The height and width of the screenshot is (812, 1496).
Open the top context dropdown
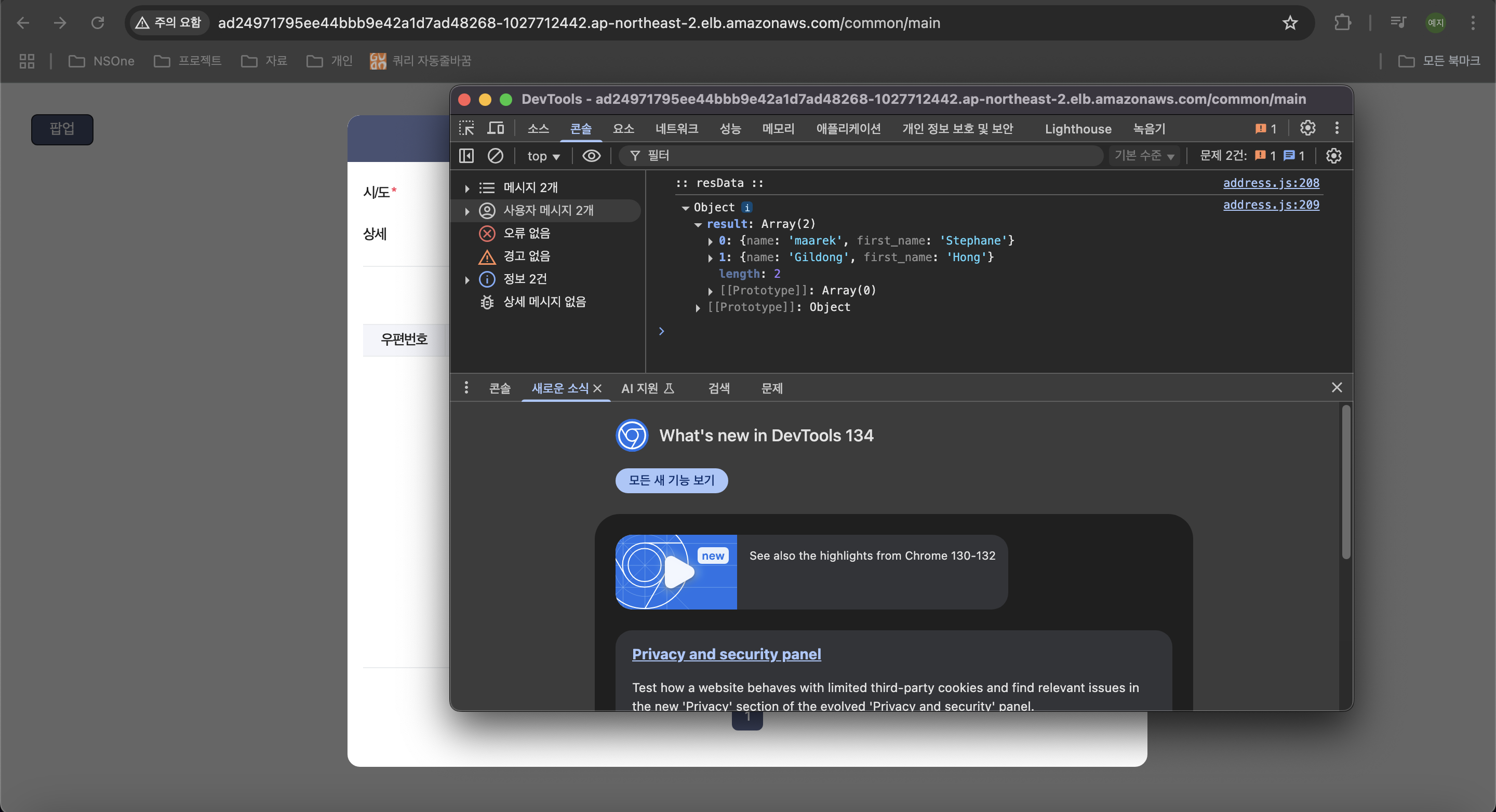543,156
